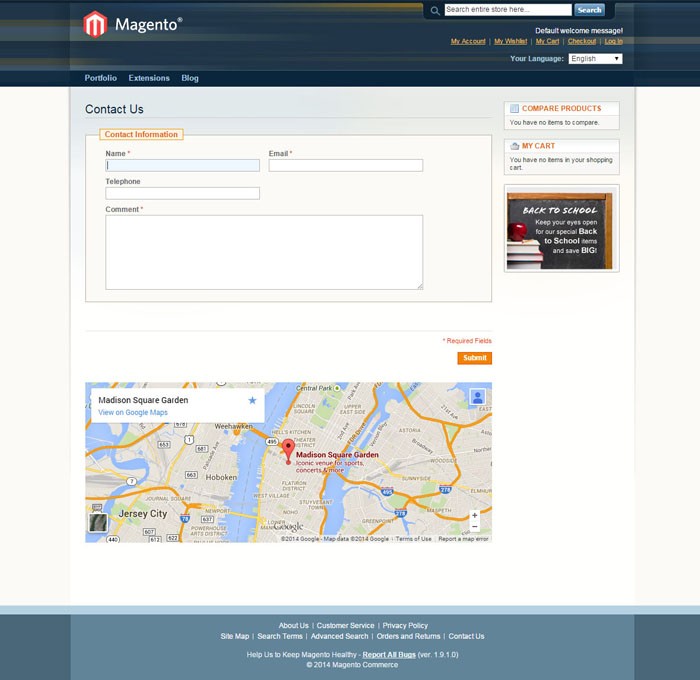Click the My Cart basket icon
The width and height of the screenshot is (700, 680).
(x=514, y=146)
